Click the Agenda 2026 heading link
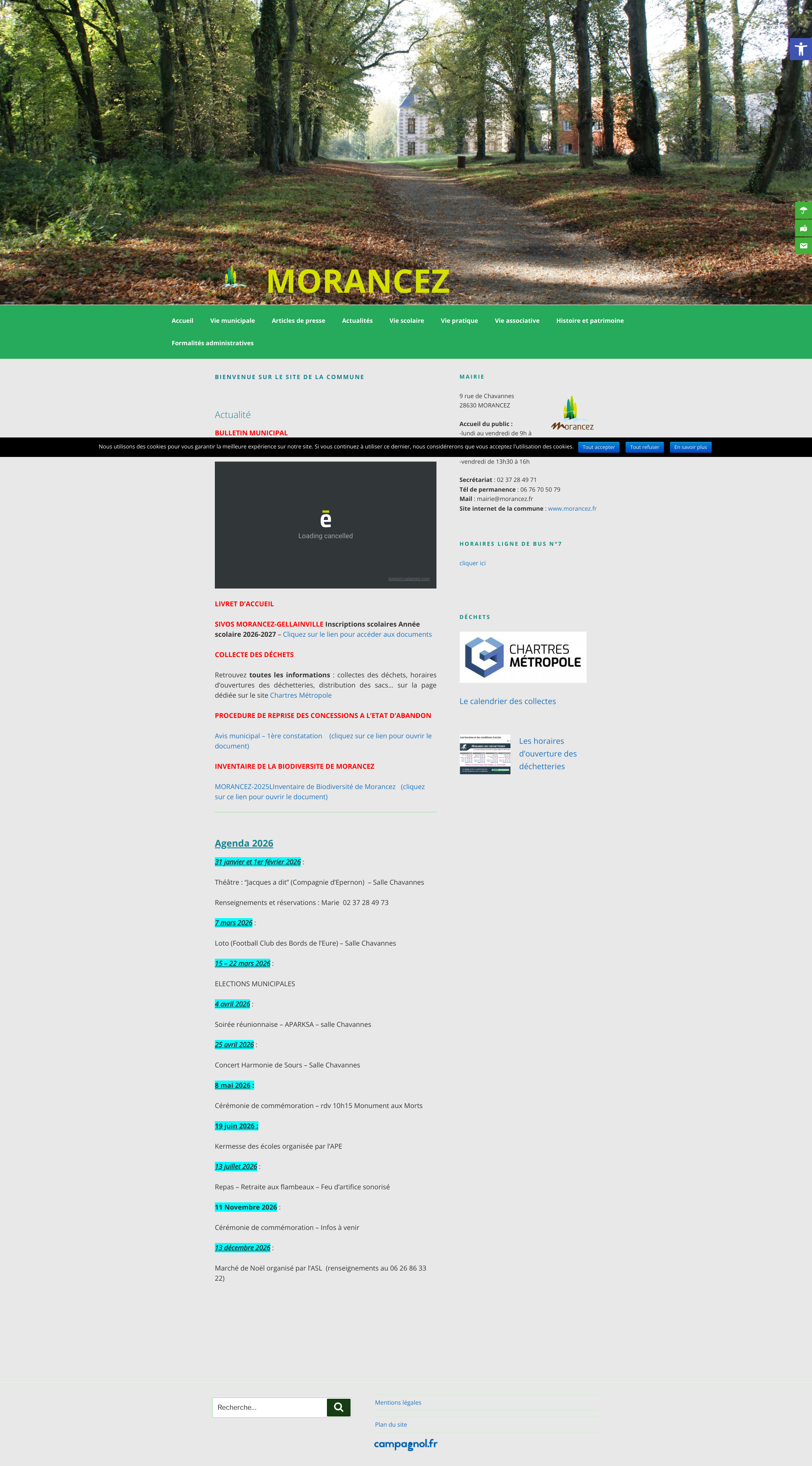This screenshot has height=1466, width=812. click(x=244, y=843)
